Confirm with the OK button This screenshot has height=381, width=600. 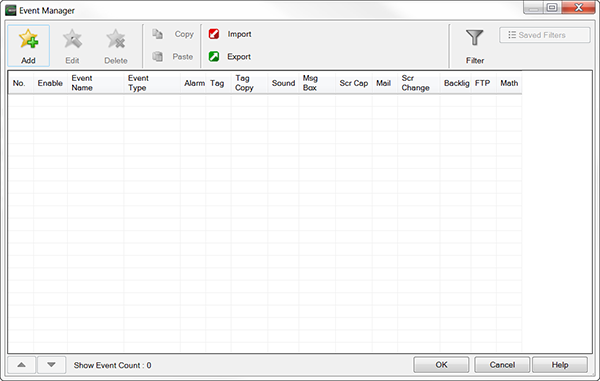[x=441, y=365]
